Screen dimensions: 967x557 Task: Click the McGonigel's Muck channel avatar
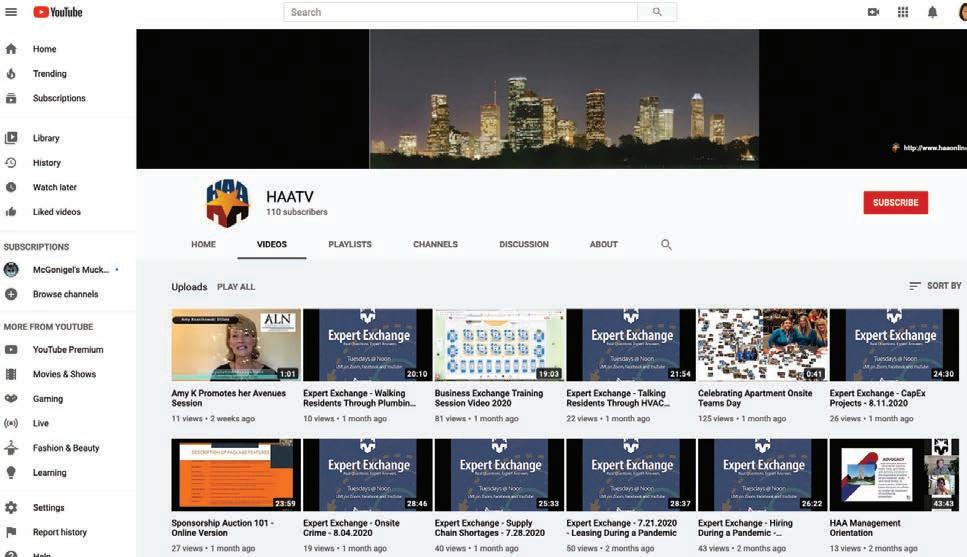11,270
